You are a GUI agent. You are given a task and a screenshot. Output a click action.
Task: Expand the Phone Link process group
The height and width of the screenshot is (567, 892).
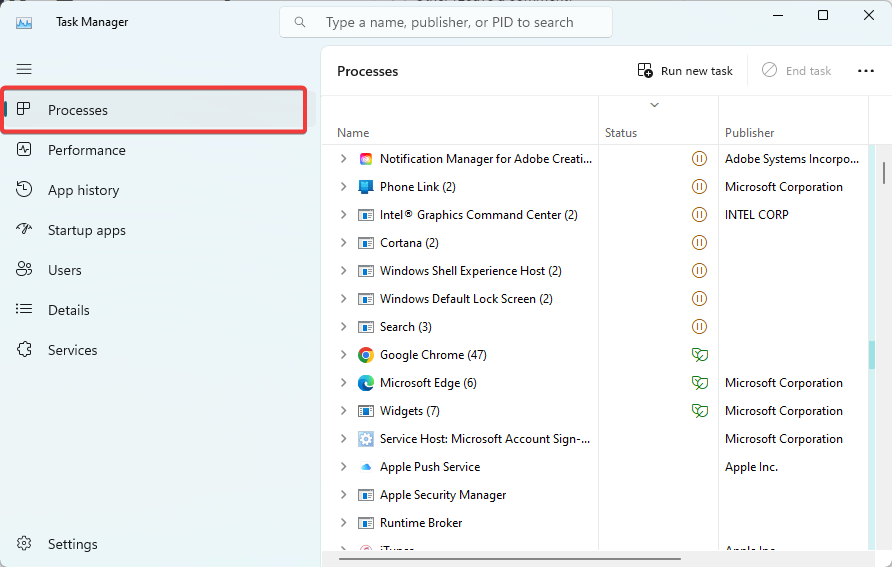point(343,187)
